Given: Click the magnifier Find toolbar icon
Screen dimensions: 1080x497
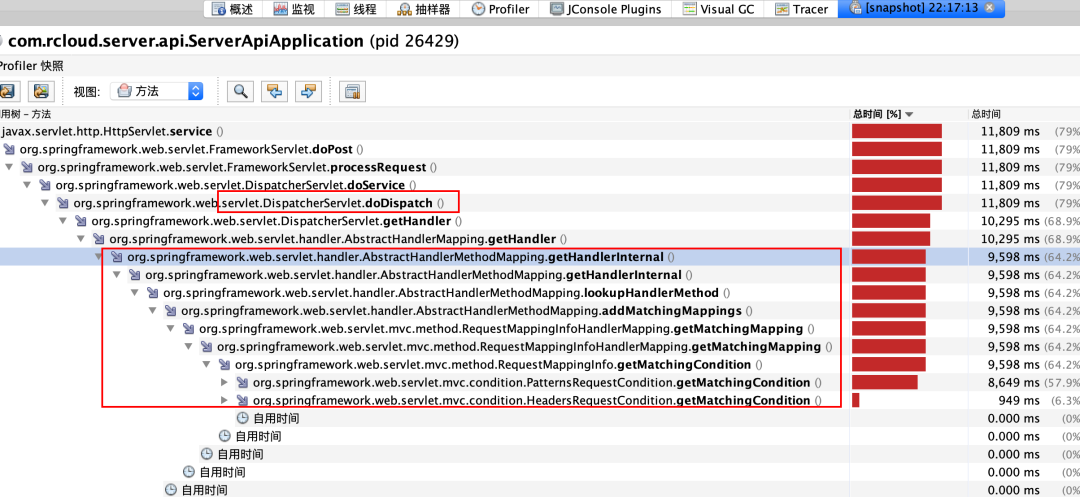Looking at the screenshot, I should click(240, 91).
